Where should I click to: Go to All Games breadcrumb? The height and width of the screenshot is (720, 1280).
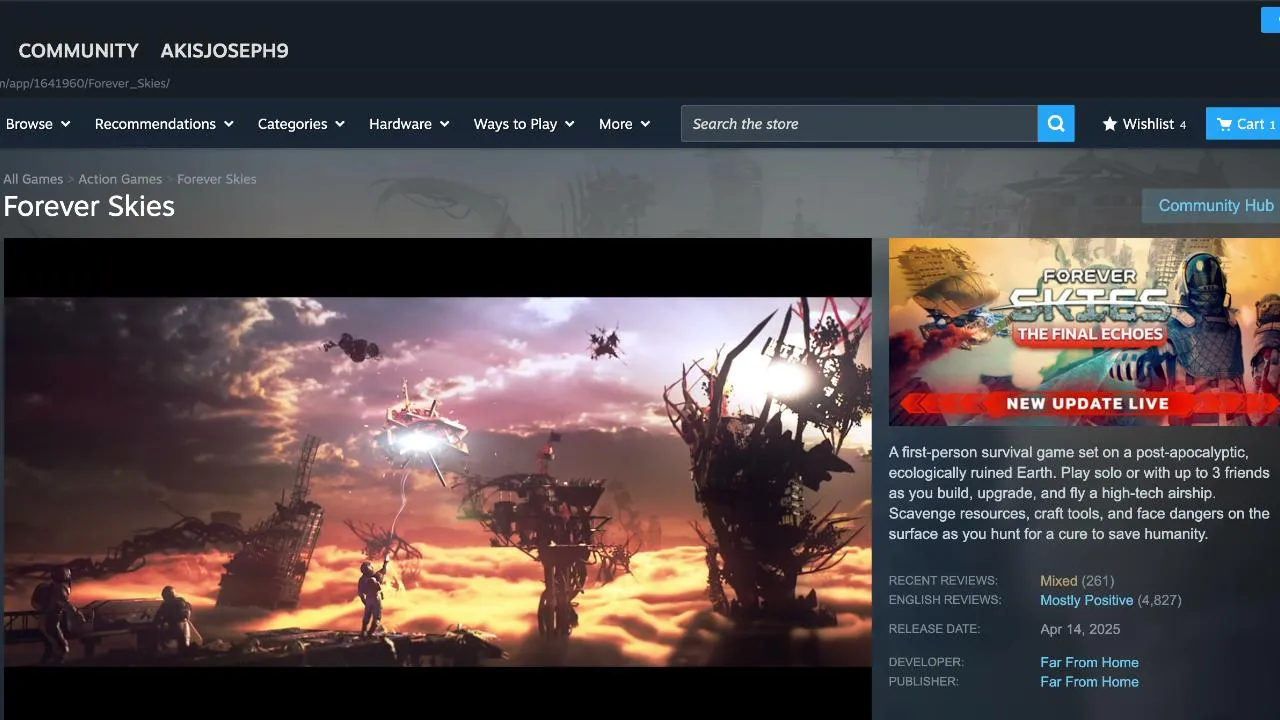click(x=33, y=179)
